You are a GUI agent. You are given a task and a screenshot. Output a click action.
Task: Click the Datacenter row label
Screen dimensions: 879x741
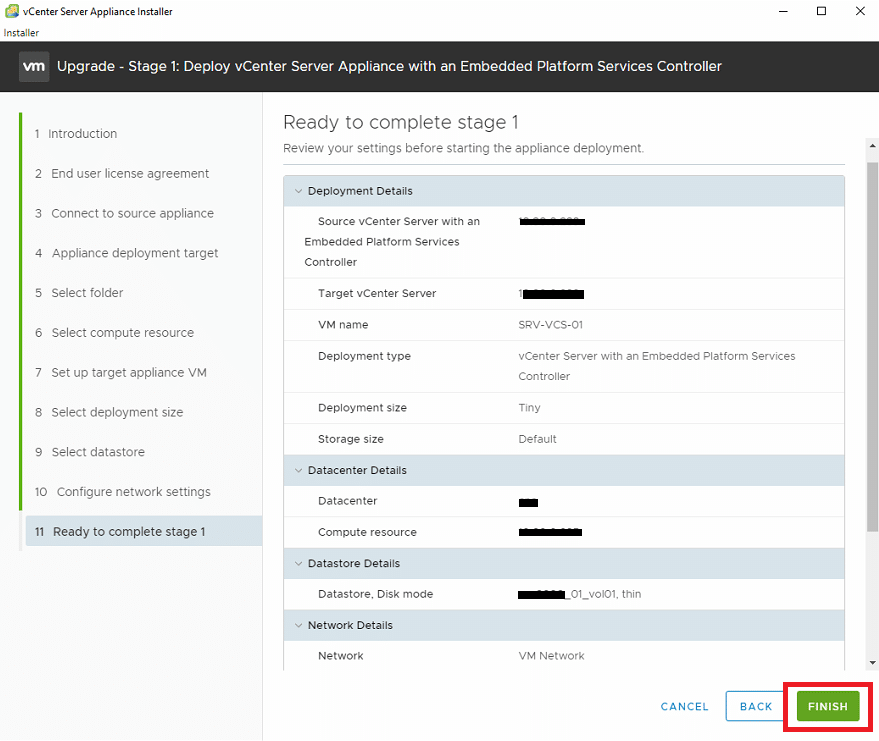348,501
